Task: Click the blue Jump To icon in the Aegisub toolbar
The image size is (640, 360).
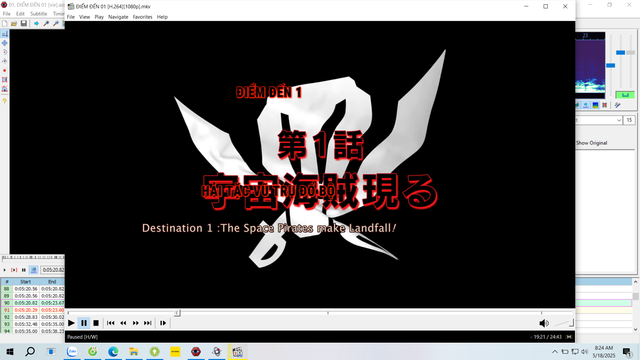Action: (x=36, y=24)
